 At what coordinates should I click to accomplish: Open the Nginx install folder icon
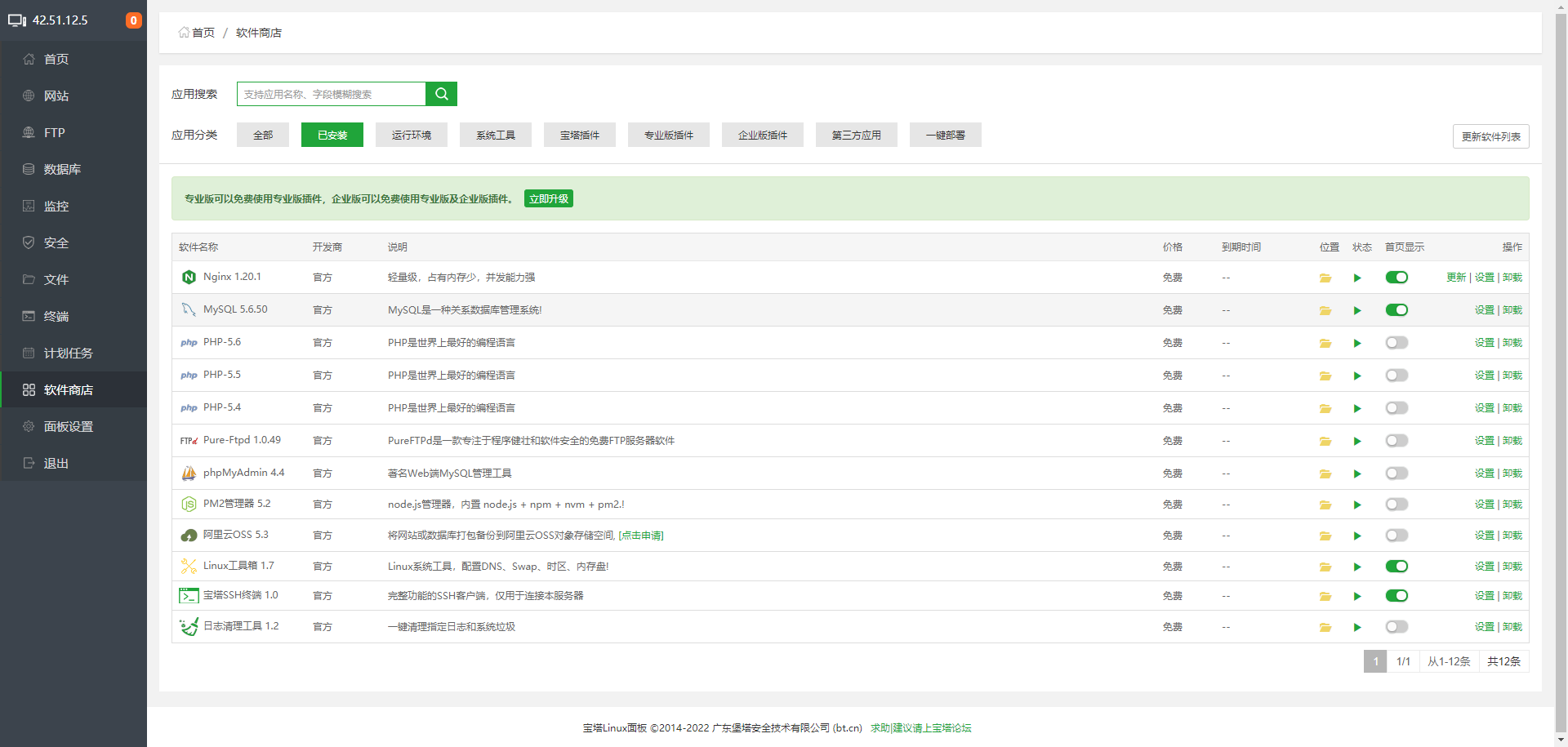(1325, 278)
